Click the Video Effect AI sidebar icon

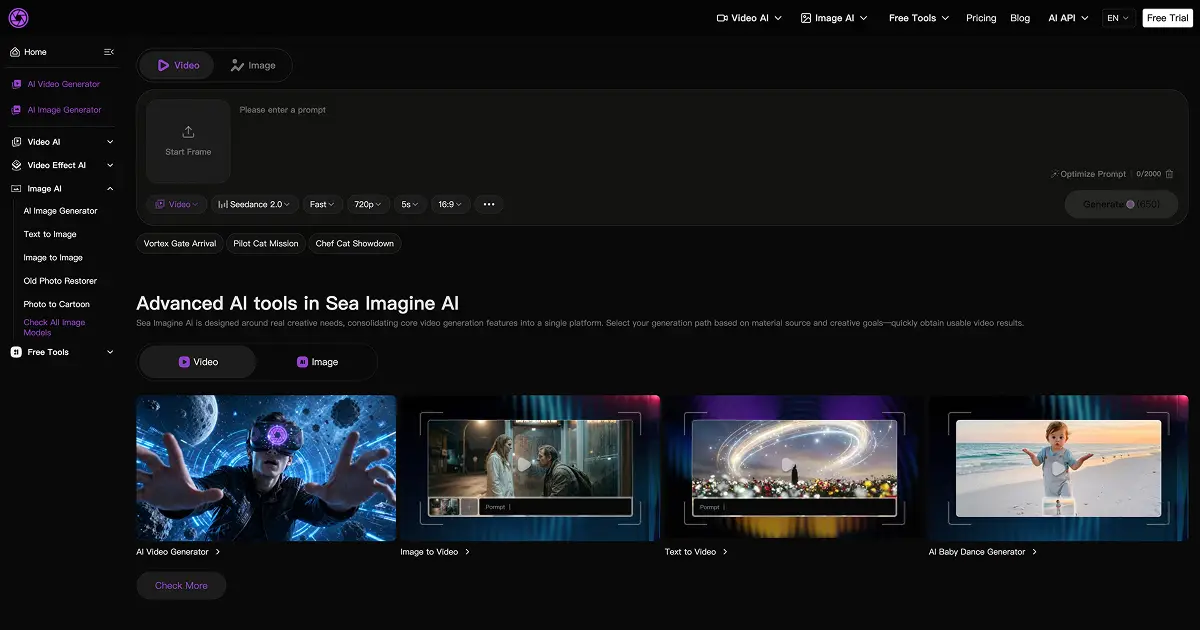(16, 165)
